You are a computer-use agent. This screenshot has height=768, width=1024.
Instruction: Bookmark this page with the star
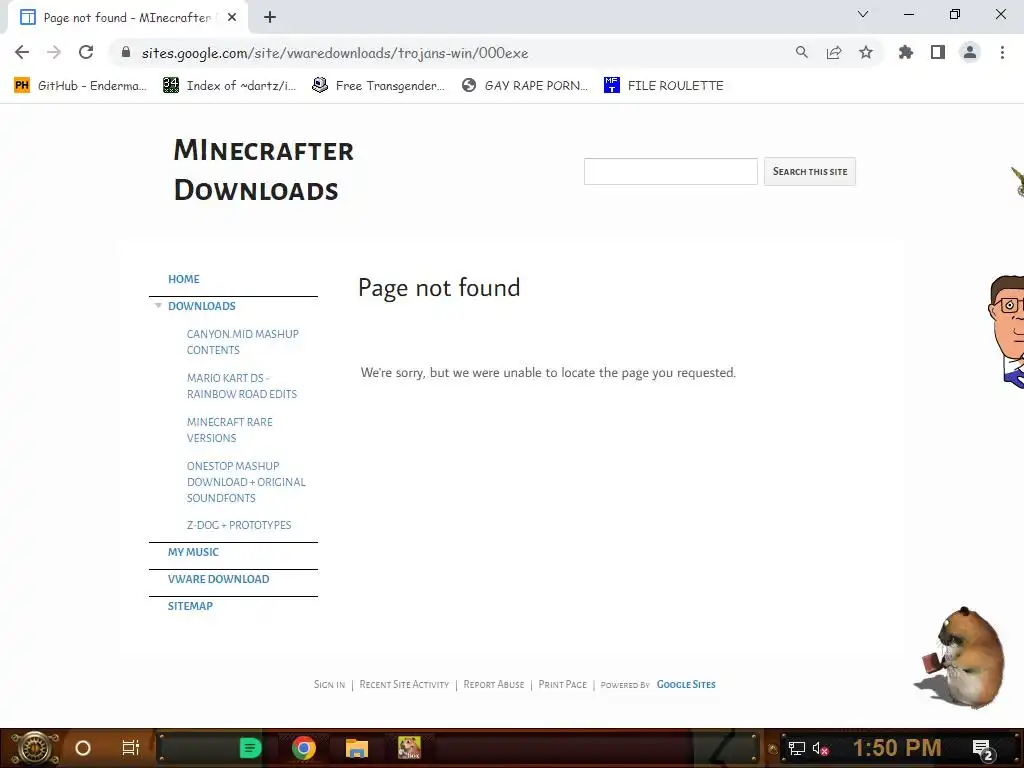pos(866,52)
